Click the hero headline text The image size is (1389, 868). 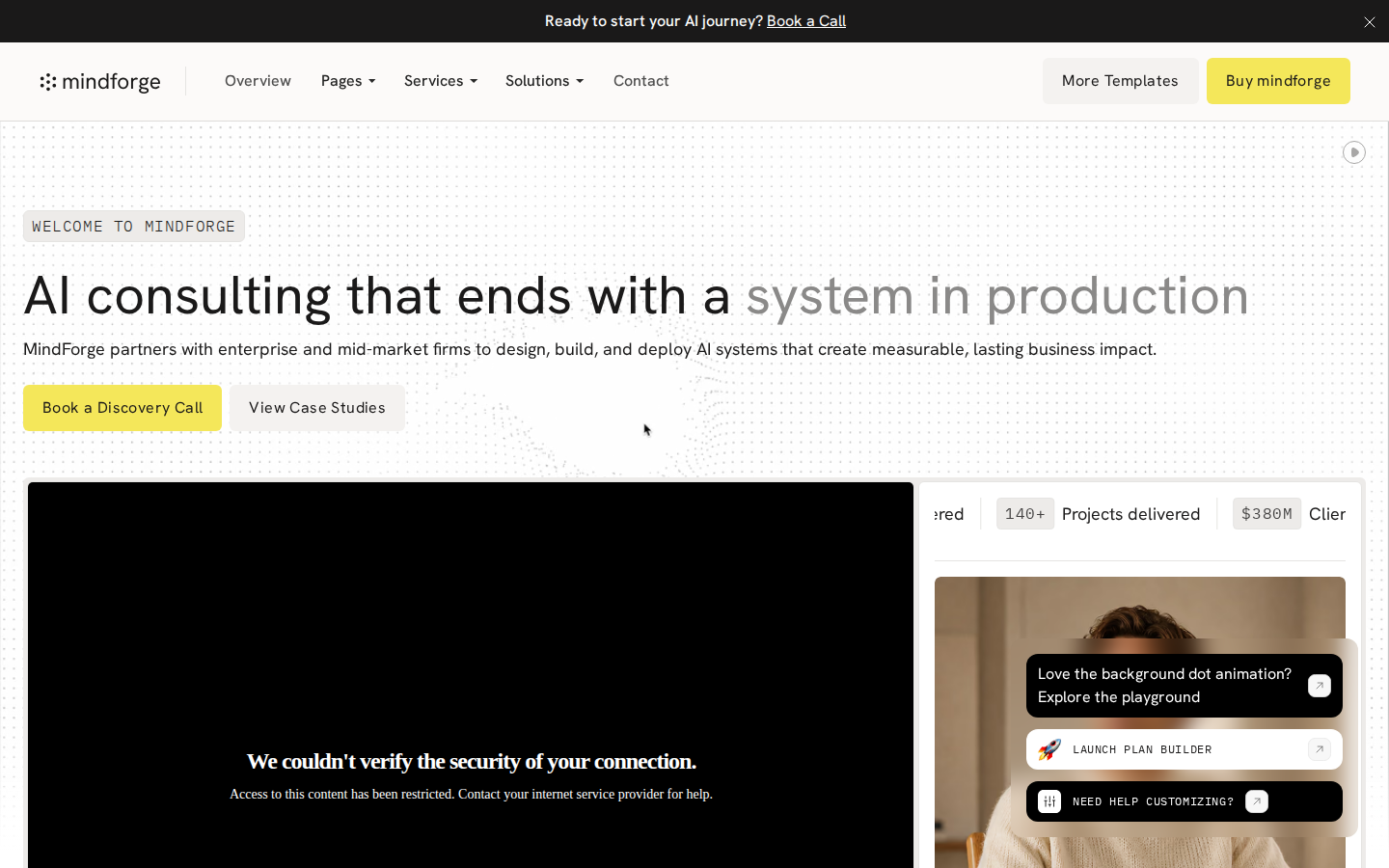(x=637, y=295)
